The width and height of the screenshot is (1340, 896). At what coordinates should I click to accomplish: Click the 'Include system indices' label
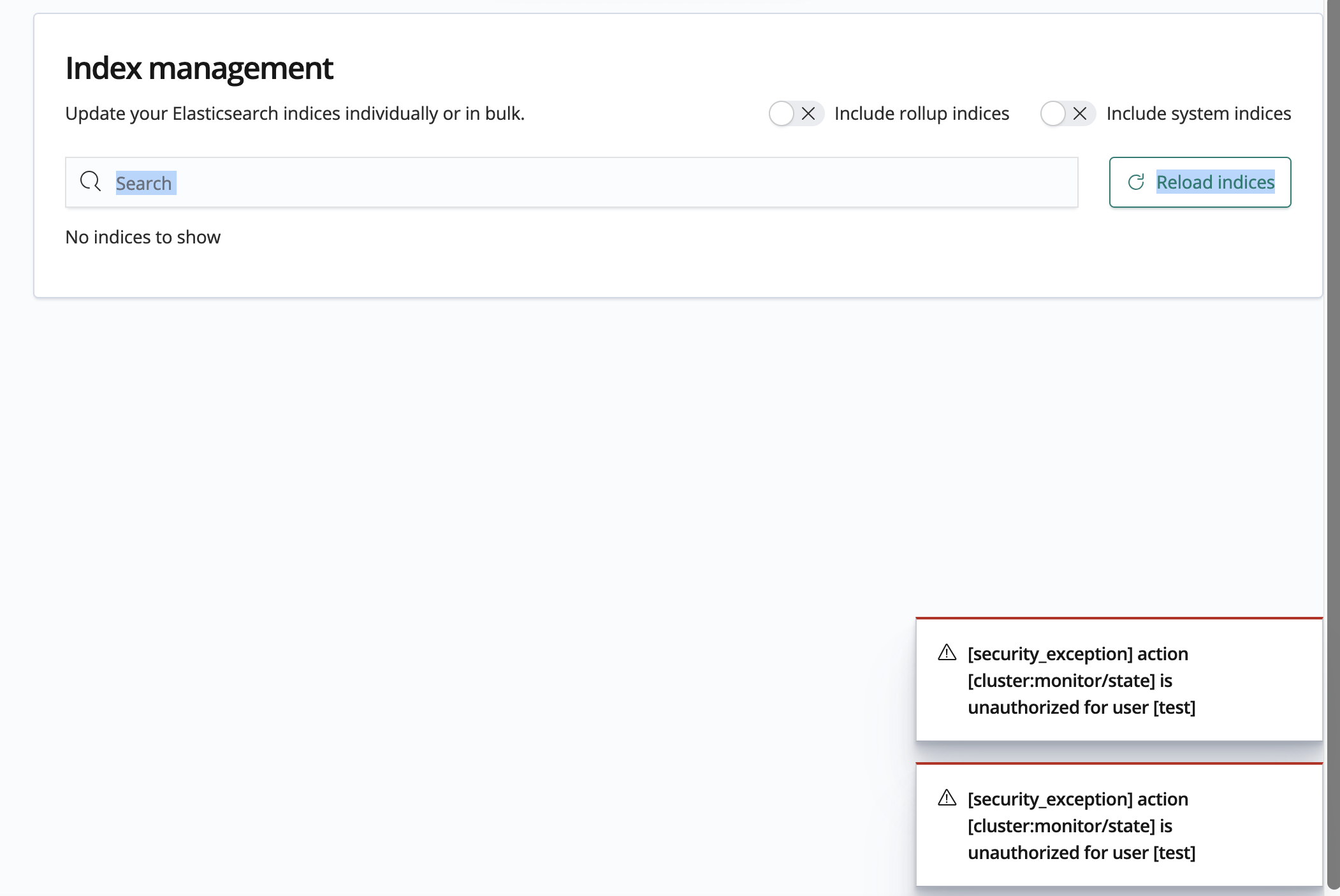1198,113
